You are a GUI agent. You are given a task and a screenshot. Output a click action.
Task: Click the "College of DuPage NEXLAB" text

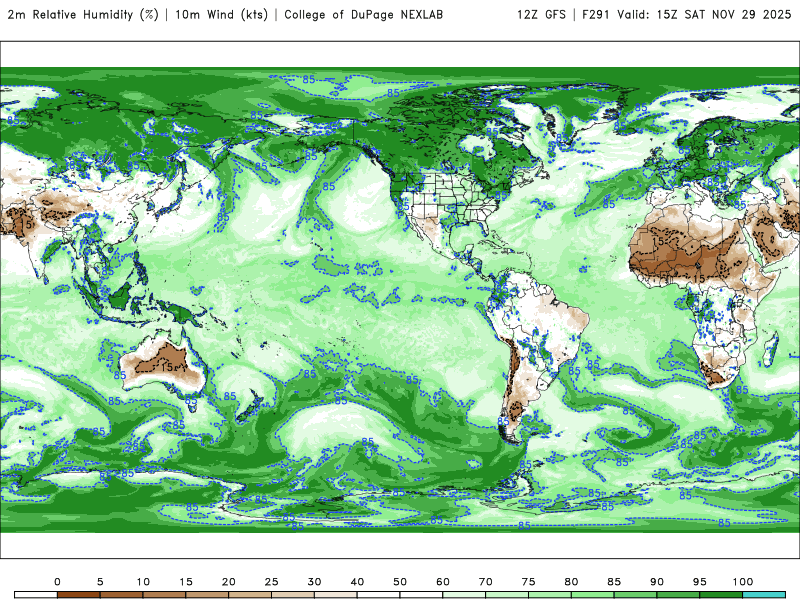point(363,15)
